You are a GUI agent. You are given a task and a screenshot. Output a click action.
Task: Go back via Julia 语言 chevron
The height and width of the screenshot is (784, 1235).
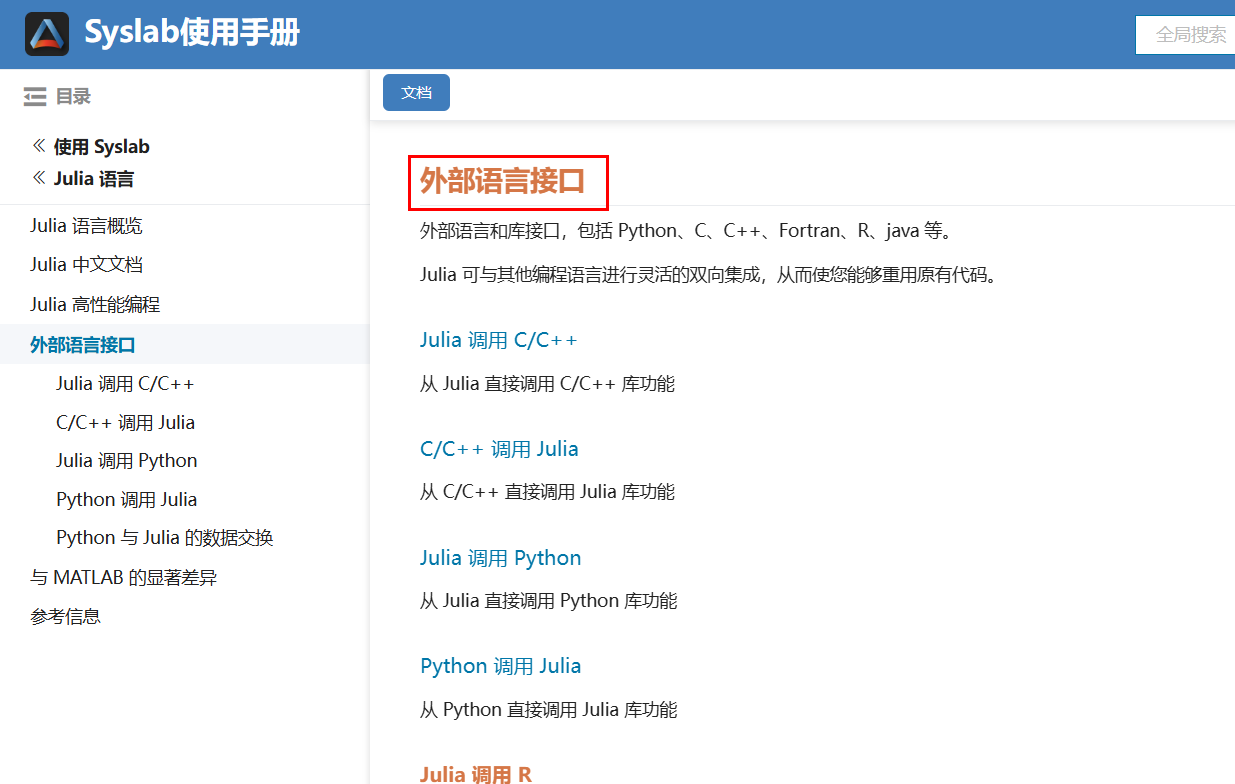(x=38, y=178)
